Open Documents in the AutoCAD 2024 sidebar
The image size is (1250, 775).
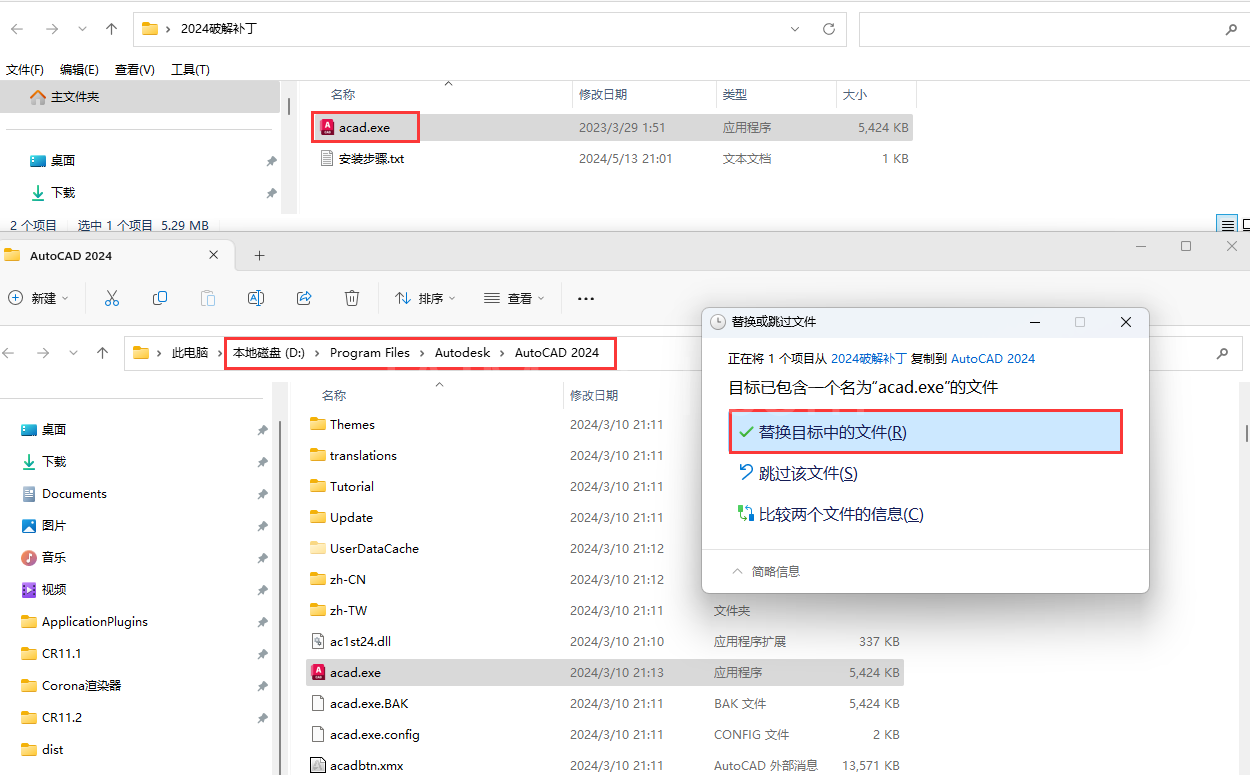point(74,493)
